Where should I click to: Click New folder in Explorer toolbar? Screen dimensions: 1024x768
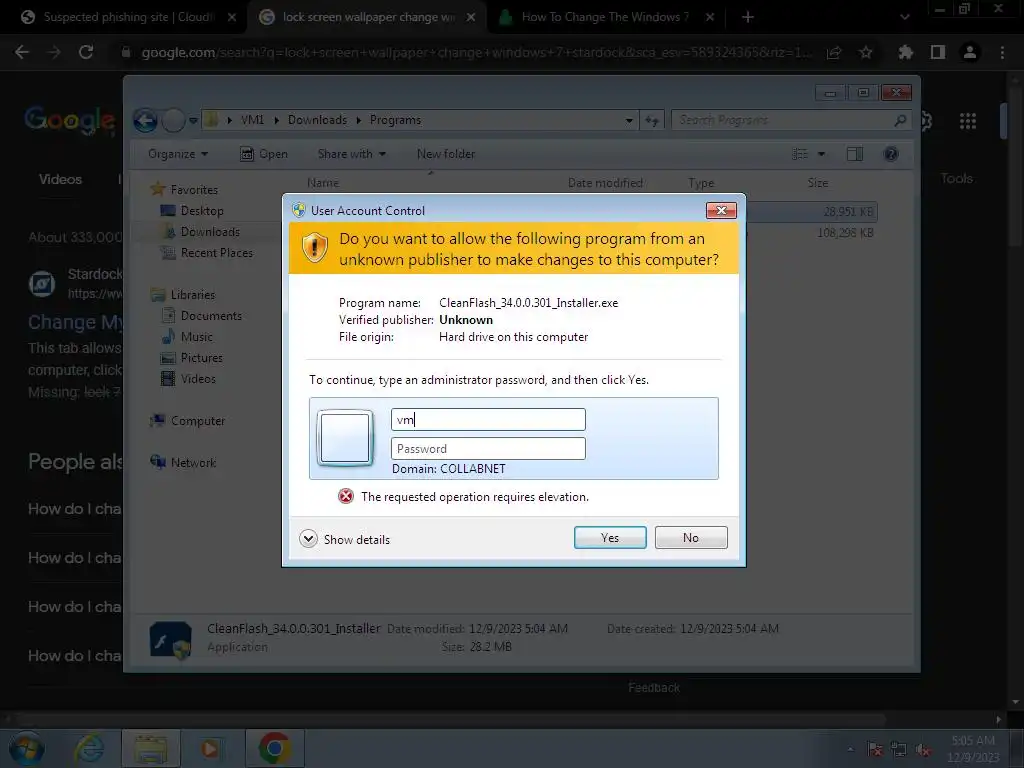(446, 154)
